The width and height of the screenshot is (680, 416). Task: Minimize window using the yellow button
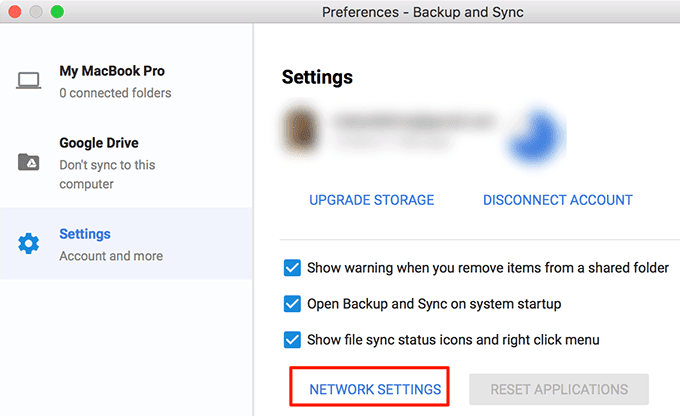35,12
